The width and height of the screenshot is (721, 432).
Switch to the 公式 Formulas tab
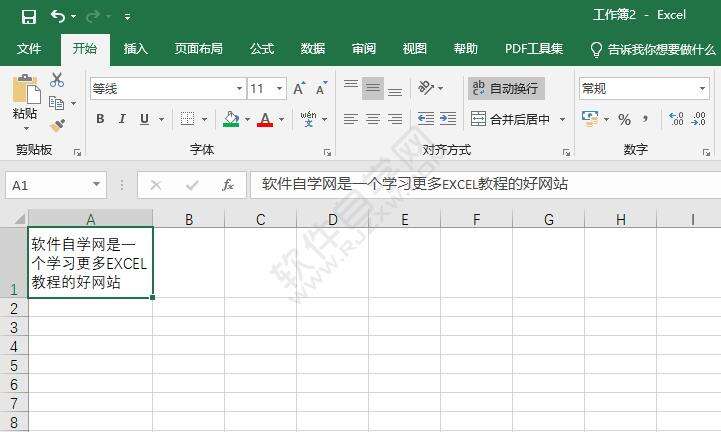pyautogui.click(x=262, y=49)
